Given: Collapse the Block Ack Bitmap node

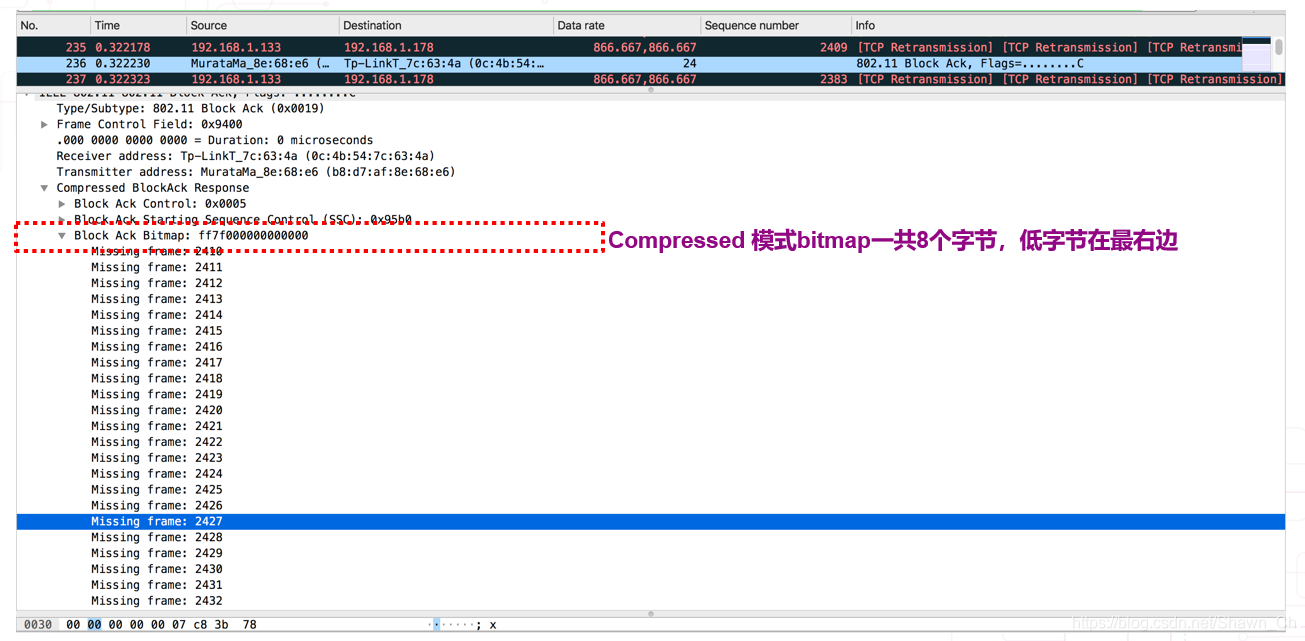Looking at the screenshot, I should (x=62, y=236).
